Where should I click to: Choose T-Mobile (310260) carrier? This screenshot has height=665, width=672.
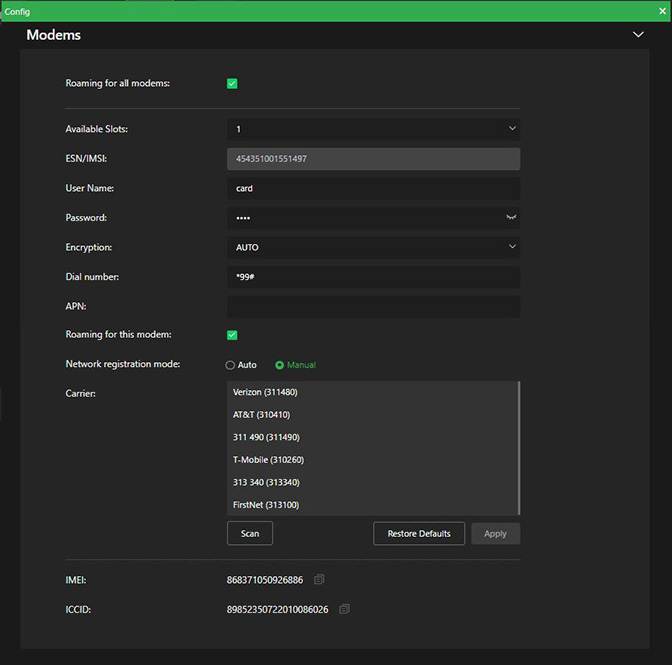(268, 460)
